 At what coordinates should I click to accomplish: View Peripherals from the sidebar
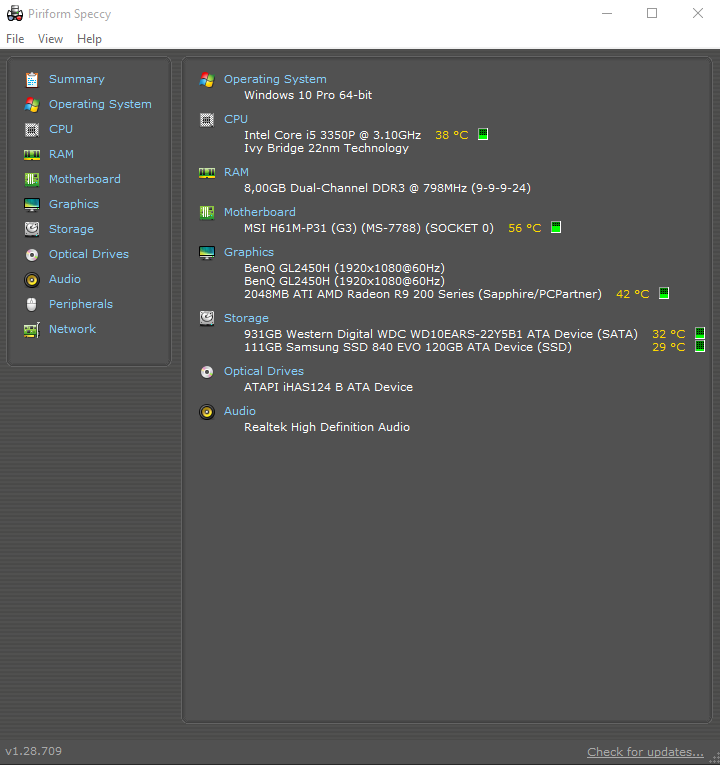(x=81, y=304)
